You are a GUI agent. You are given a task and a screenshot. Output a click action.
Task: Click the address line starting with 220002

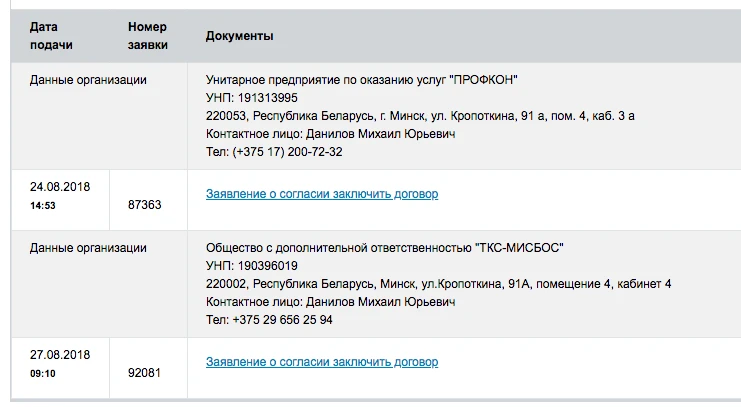tap(438, 284)
